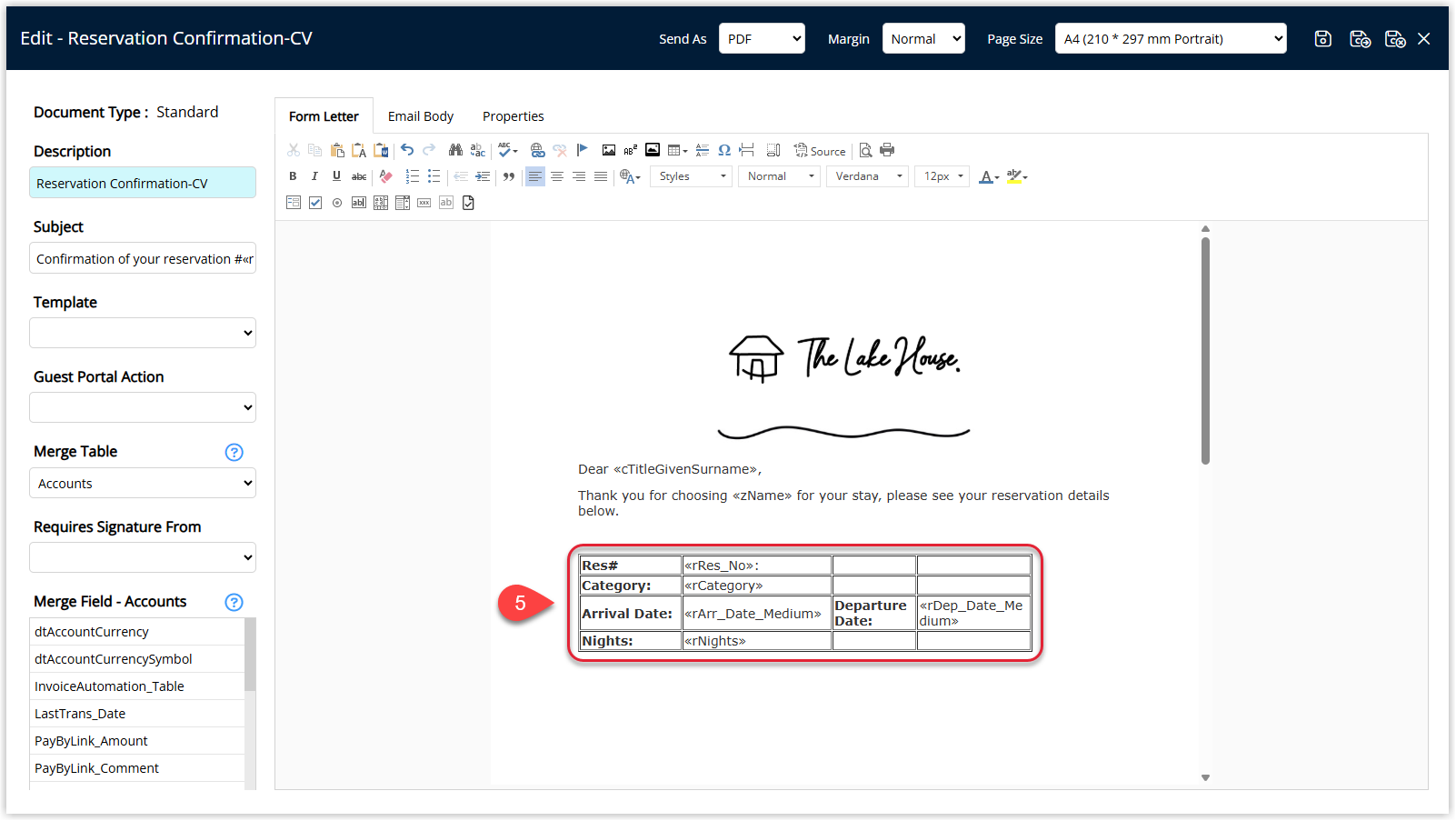Click the editor vertical scrollbar thumb
This screenshot has width=1456, height=821.
(1205, 351)
